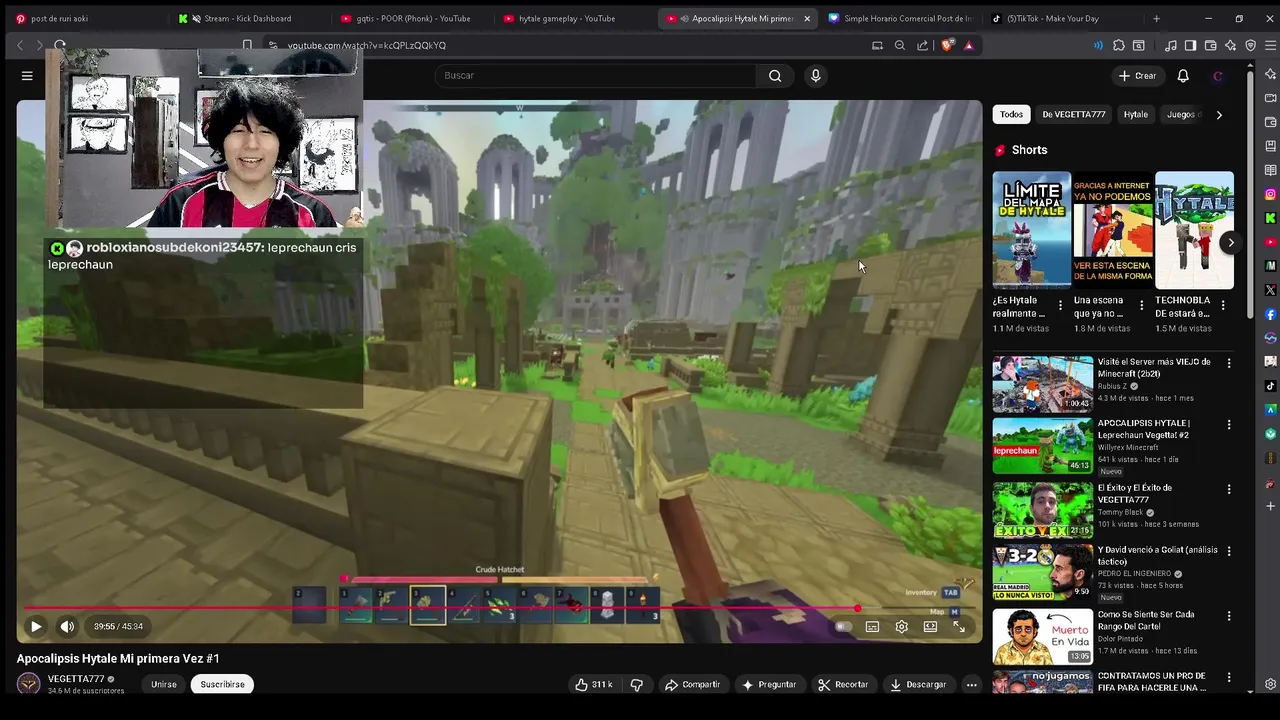Image resolution: width=1280 pixels, height=720 pixels.
Task: Select the De VEGETTA777 filter chip
Action: 1074,115
